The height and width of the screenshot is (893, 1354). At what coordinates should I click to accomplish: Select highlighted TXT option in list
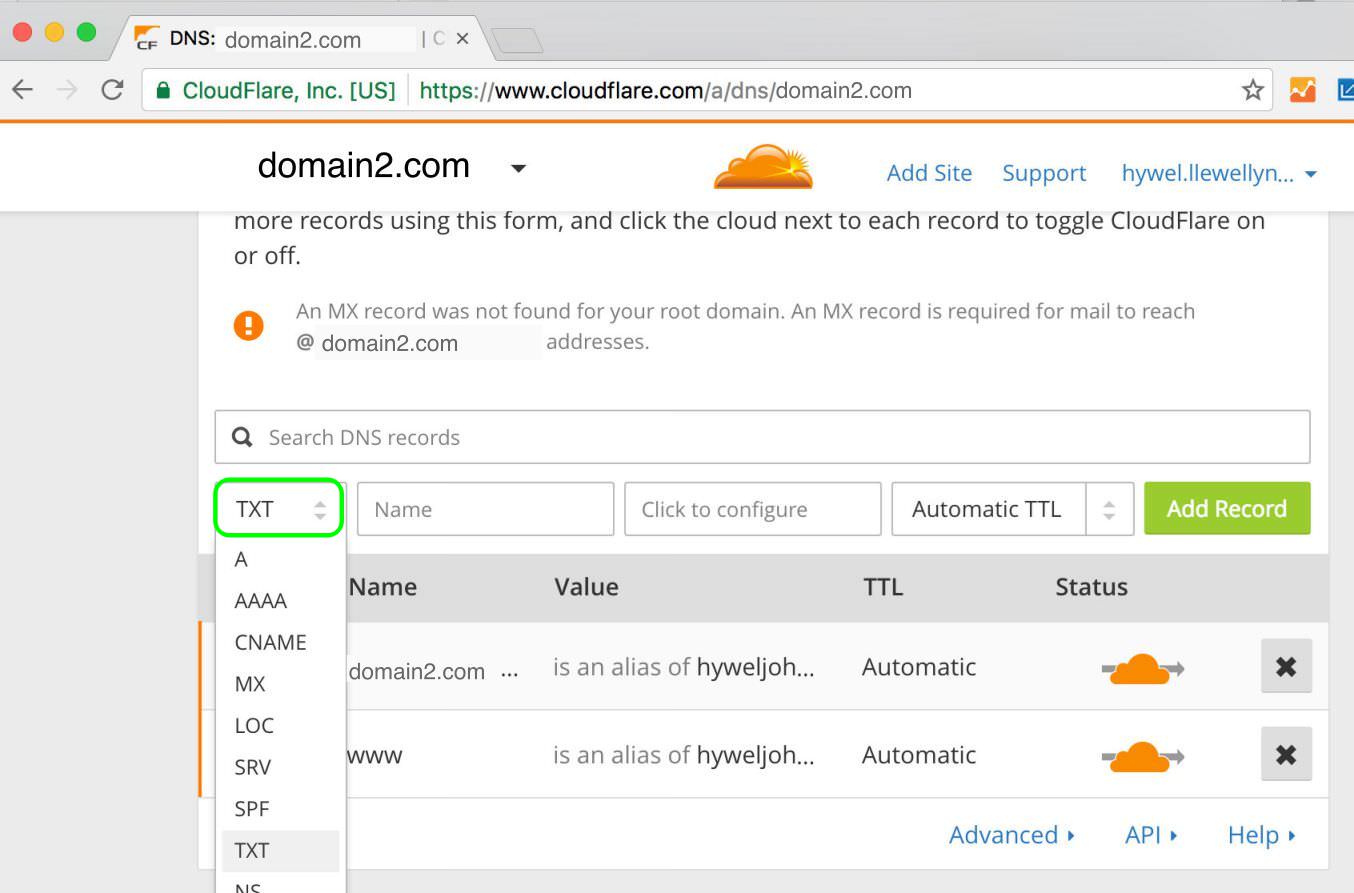coord(280,850)
